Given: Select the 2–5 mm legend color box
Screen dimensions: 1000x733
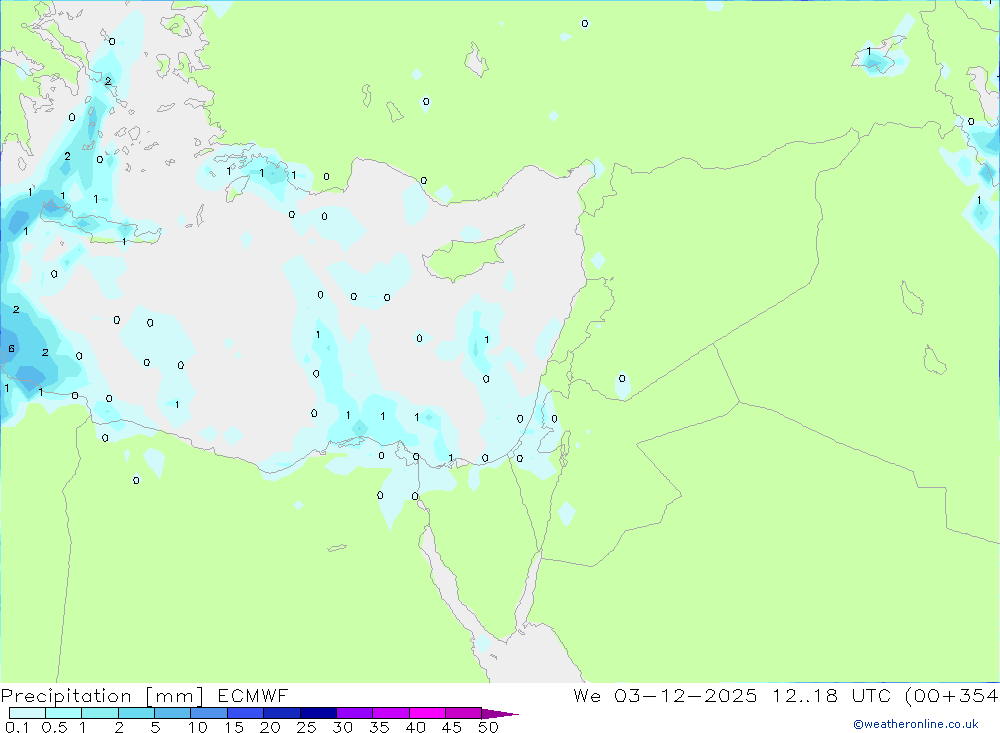Looking at the screenshot, I should point(136,713).
